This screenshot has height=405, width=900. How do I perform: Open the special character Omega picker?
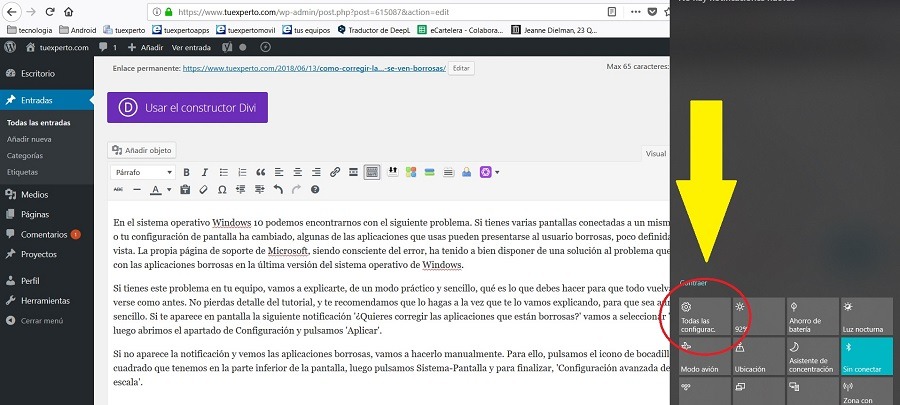pyautogui.click(x=222, y=189)
